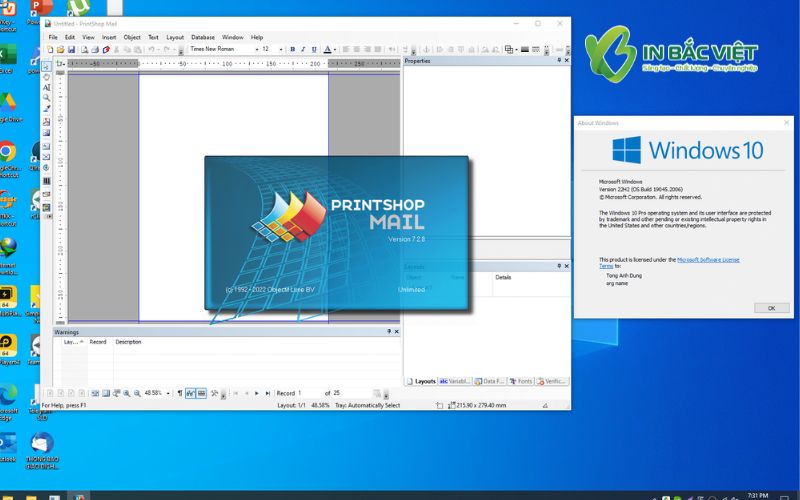Open the Help menu

[x=257, y=37]
